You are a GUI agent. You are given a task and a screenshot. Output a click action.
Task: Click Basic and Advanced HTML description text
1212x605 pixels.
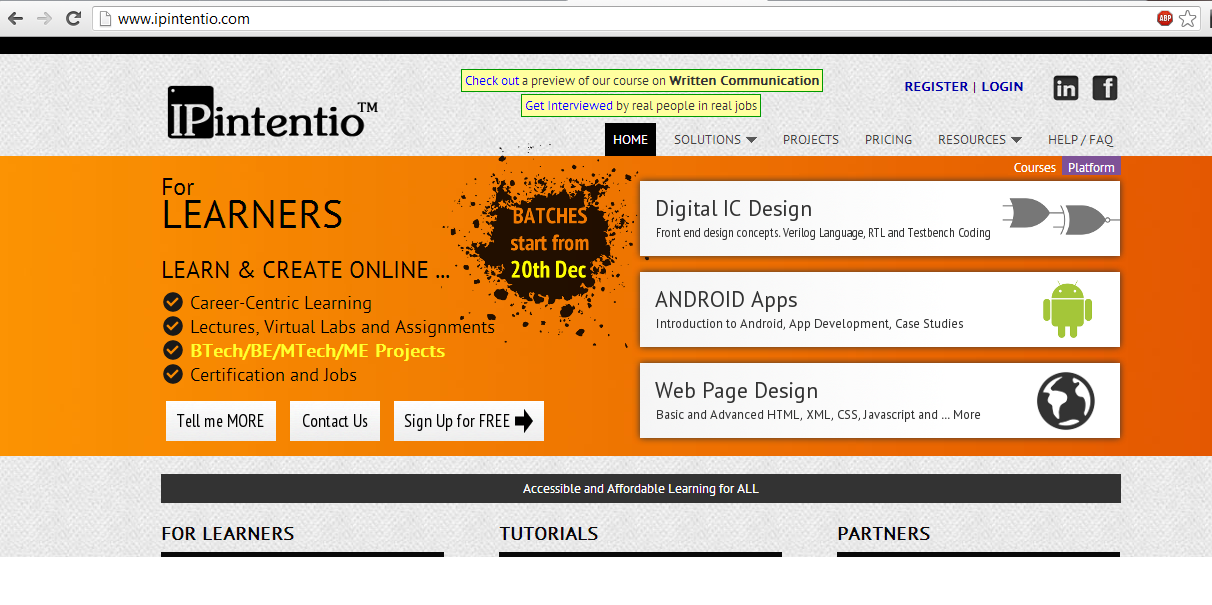point(818,415)
